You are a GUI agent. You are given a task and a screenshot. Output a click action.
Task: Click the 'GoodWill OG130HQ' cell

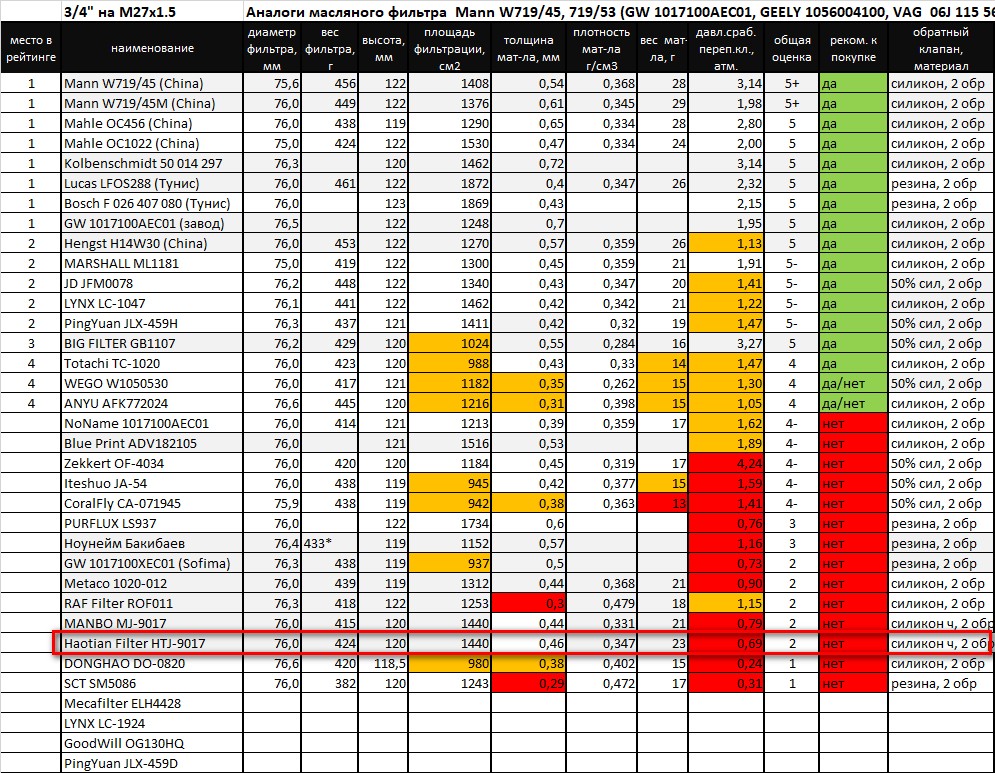152,743
